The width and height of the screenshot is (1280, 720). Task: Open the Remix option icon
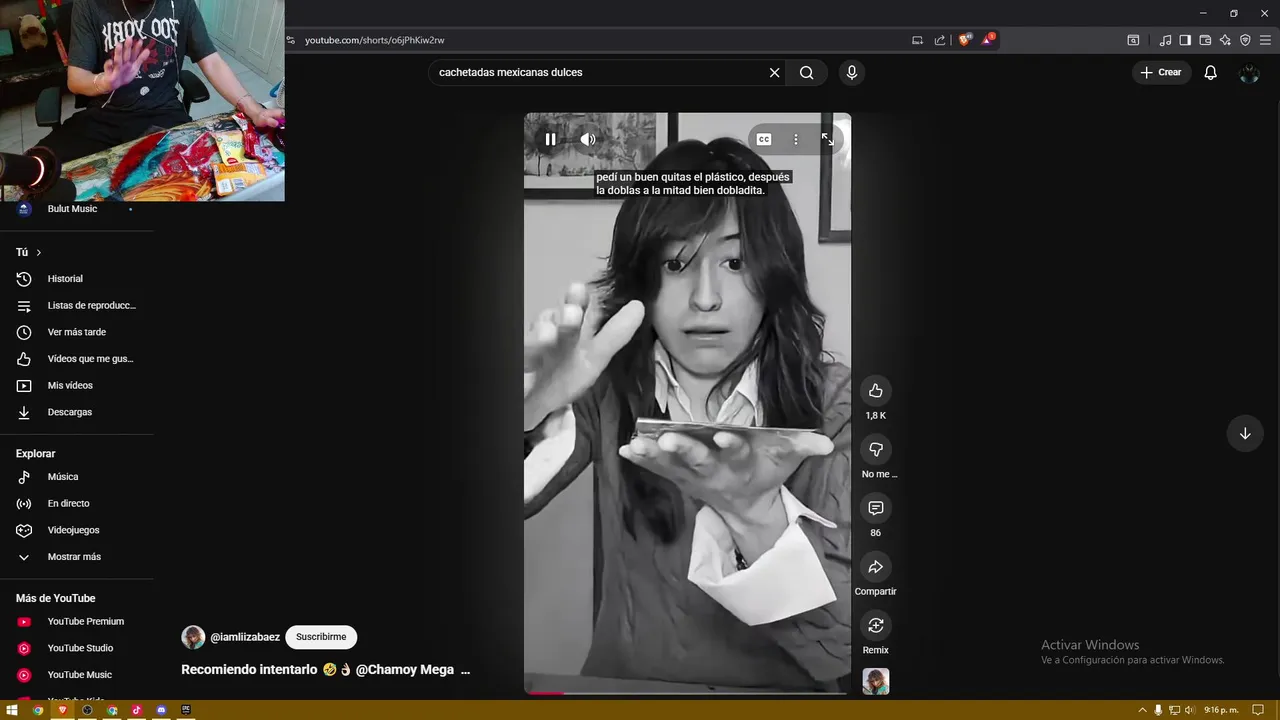click(876, 626)
